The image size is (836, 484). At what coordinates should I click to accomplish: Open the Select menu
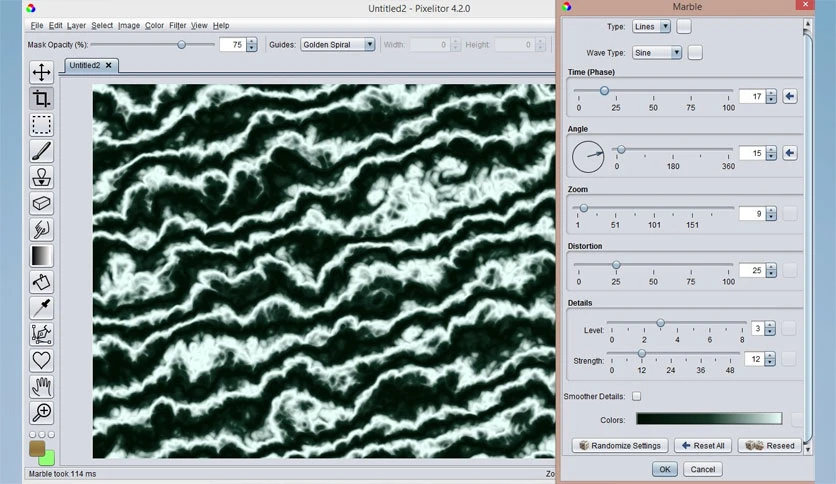click(102, 25)
